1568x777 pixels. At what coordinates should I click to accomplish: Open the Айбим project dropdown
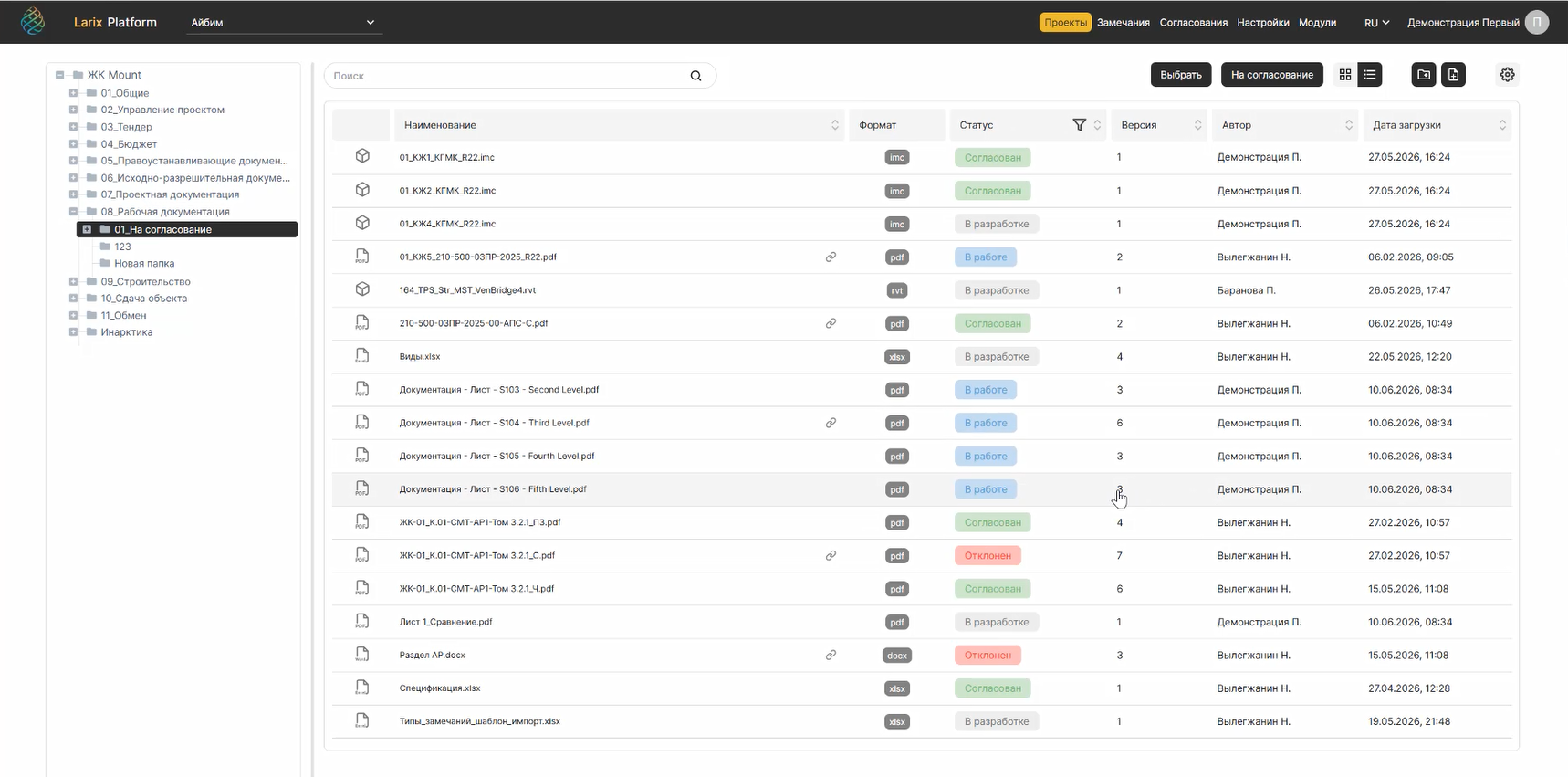(x=284, y=22)
